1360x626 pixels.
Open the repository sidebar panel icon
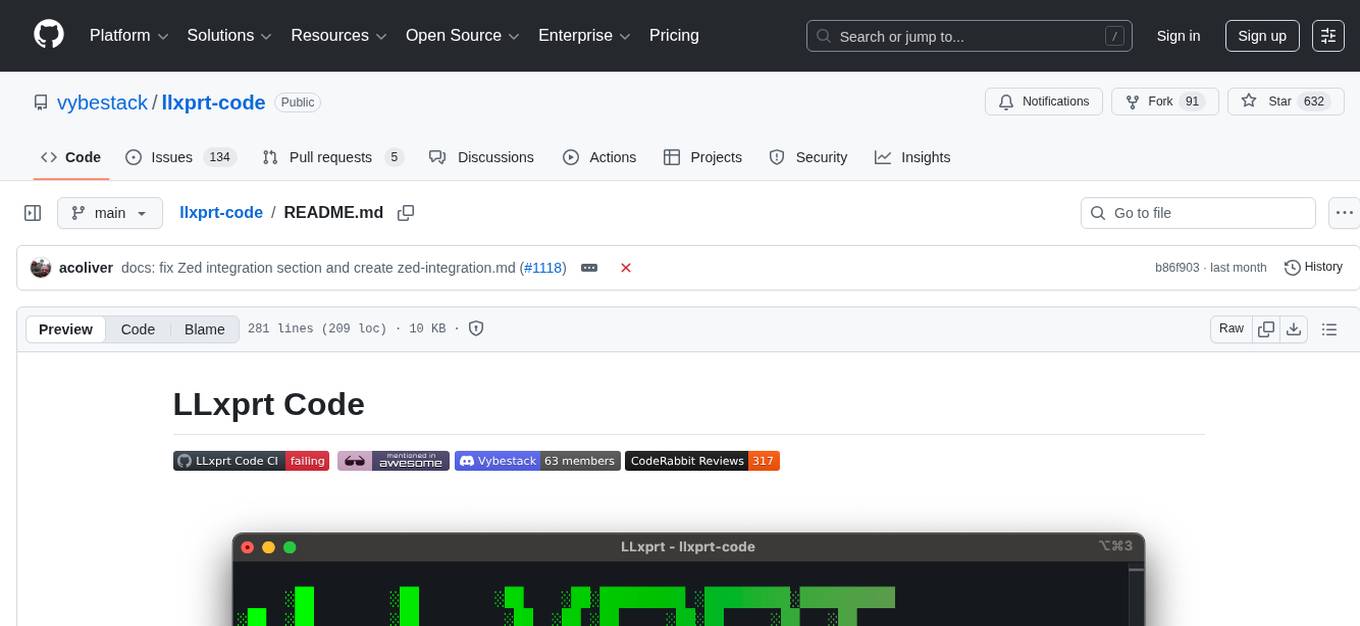[x=32, y=212]
